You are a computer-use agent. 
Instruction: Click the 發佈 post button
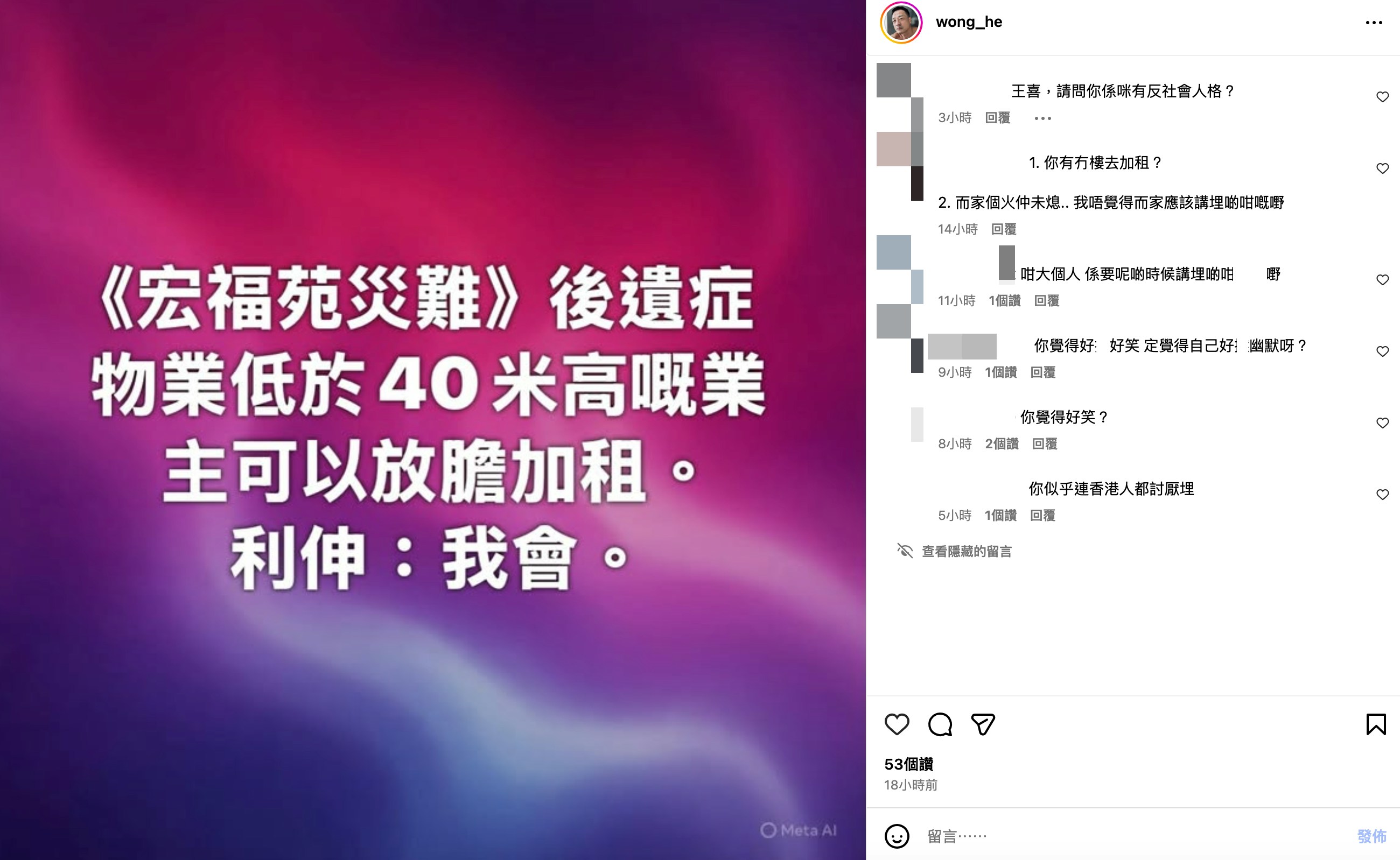pyautogui.click(x=1371, y=836)
